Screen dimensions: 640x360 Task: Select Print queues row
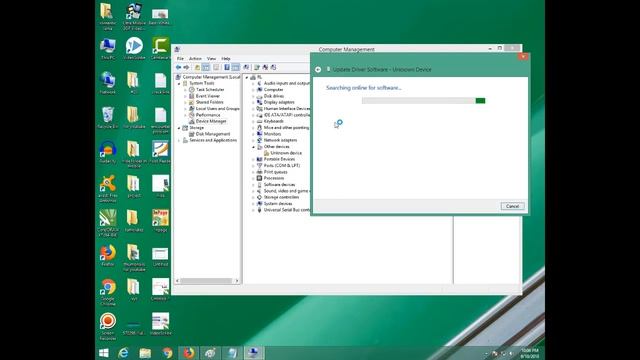[x=276, y=172]
